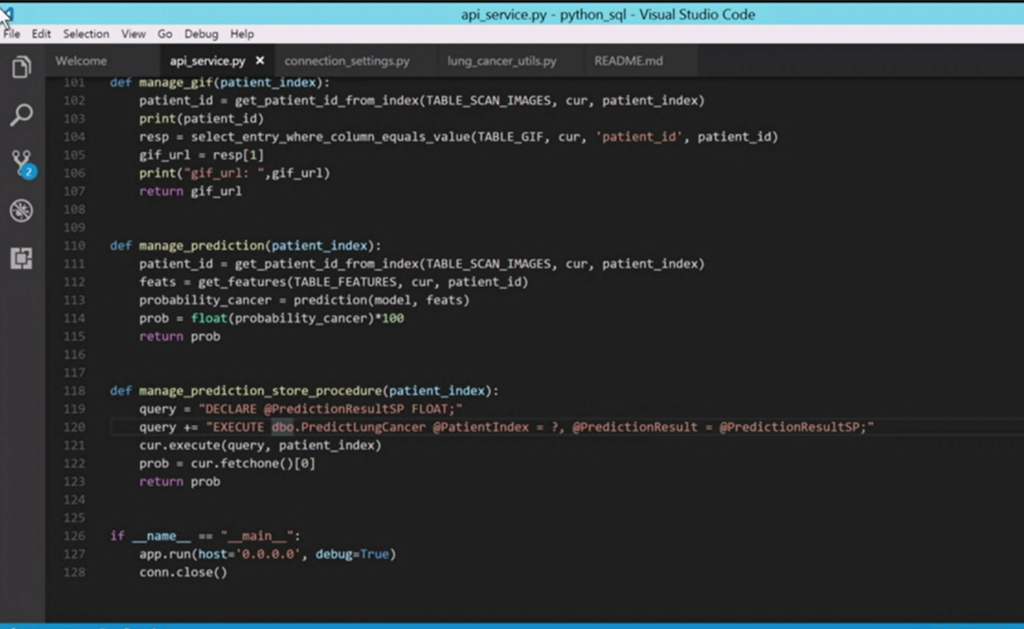Image resolution: width=1024 pixels, height=629 pixels.
Task: Open the Debug menu in menu bar
Action: pyautogui.click(x=201, y=34)
